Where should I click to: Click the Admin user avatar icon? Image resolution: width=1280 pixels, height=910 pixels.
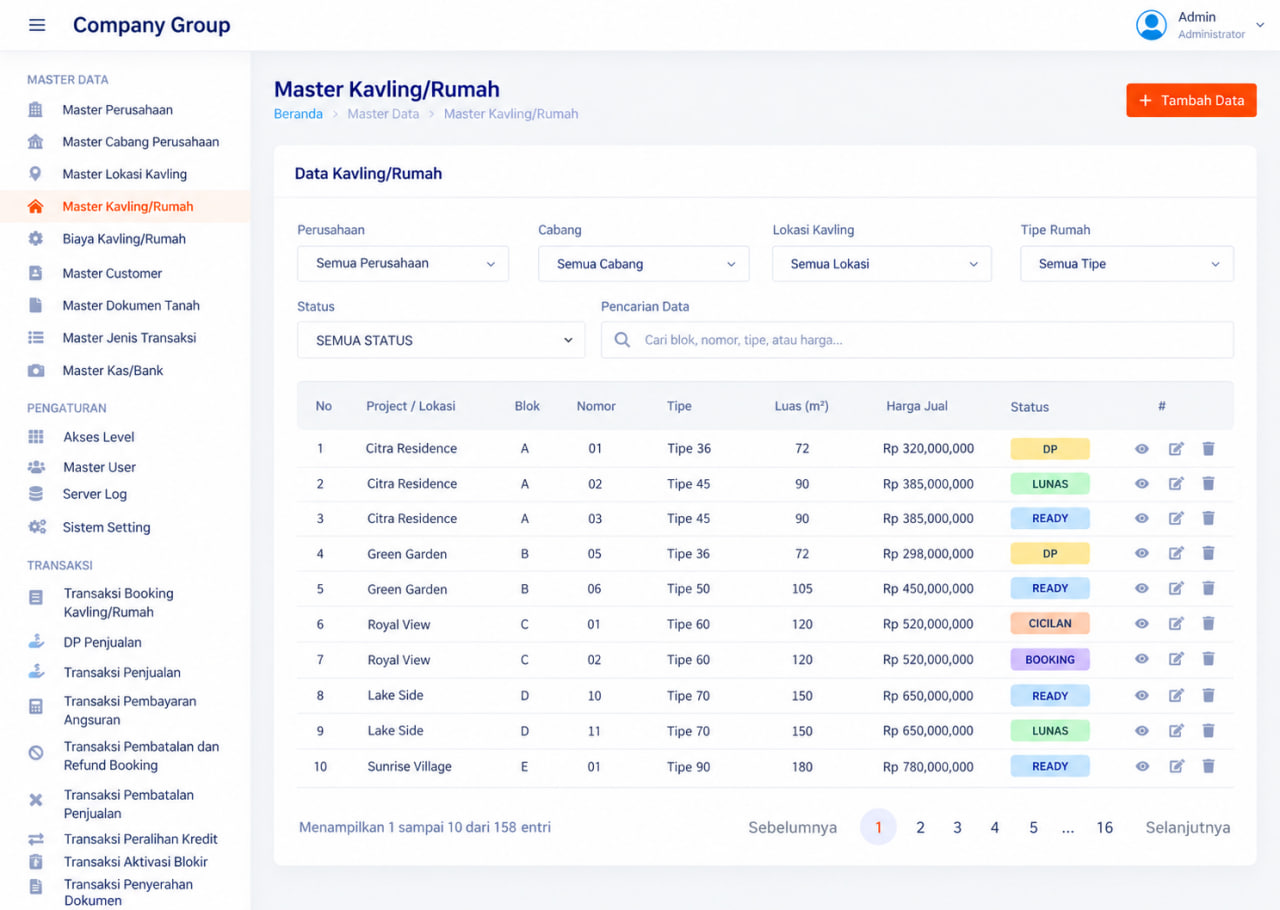pos(1151,25)
